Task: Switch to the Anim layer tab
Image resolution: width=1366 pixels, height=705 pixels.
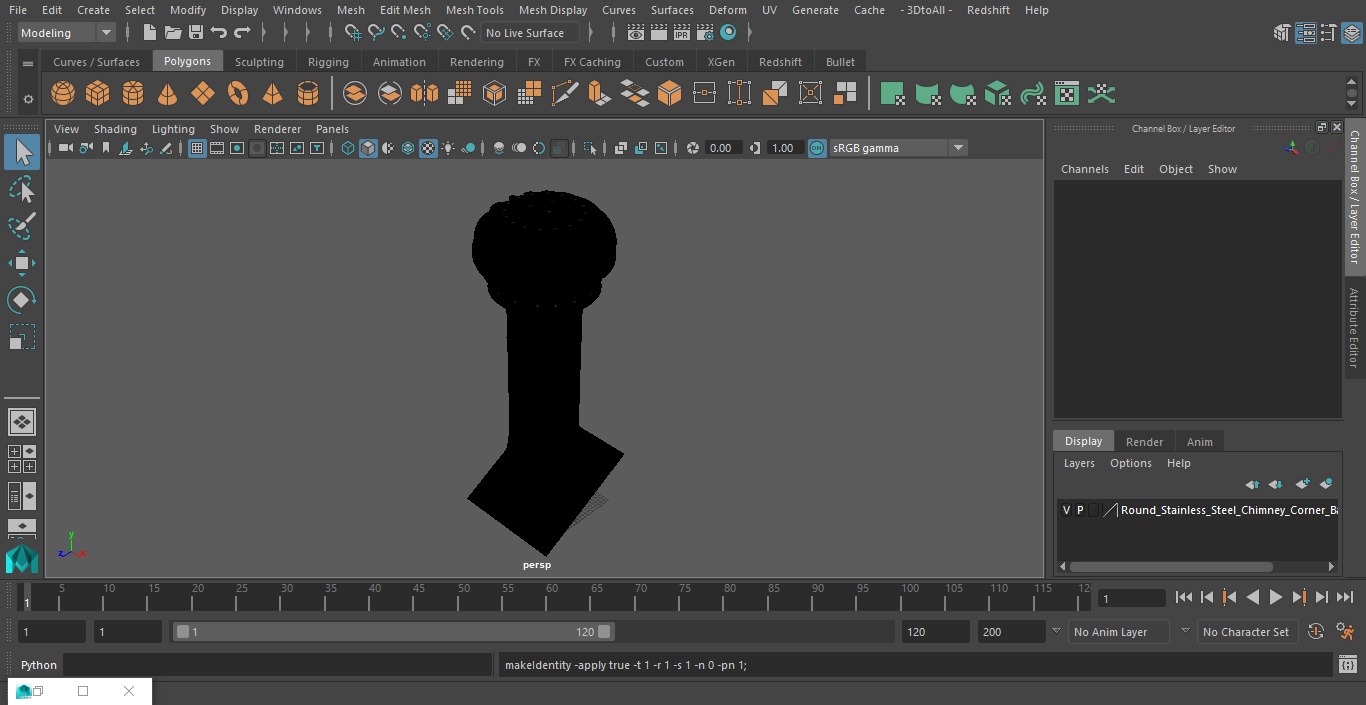Action: 1199,442
